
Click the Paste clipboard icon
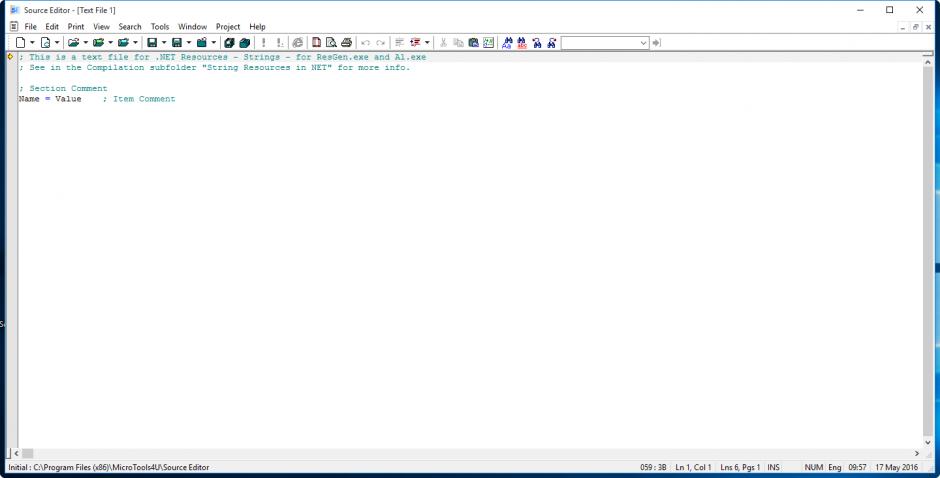(473, 43)
